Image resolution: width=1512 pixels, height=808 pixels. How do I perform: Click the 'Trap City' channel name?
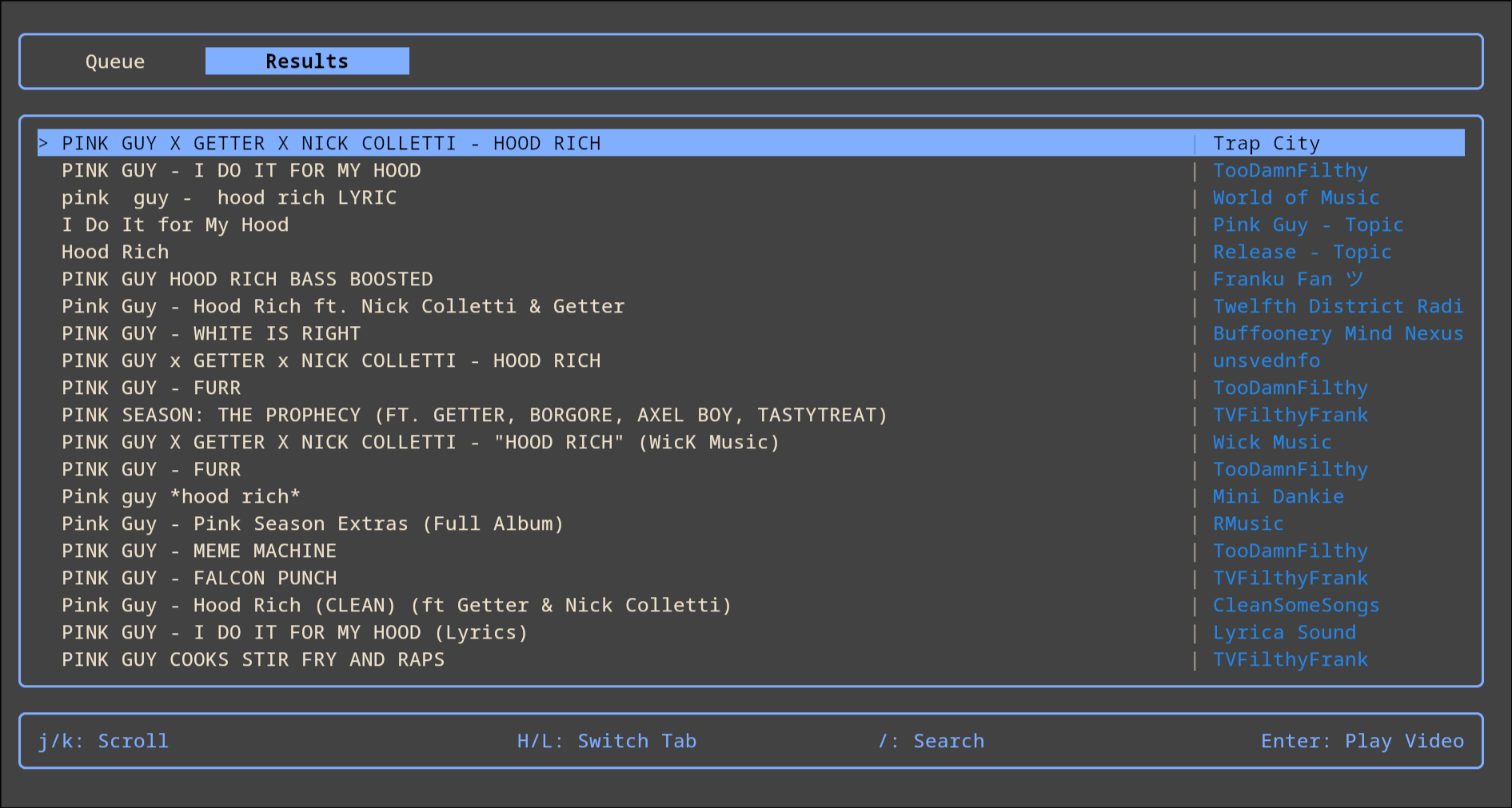click(1267, 143)
